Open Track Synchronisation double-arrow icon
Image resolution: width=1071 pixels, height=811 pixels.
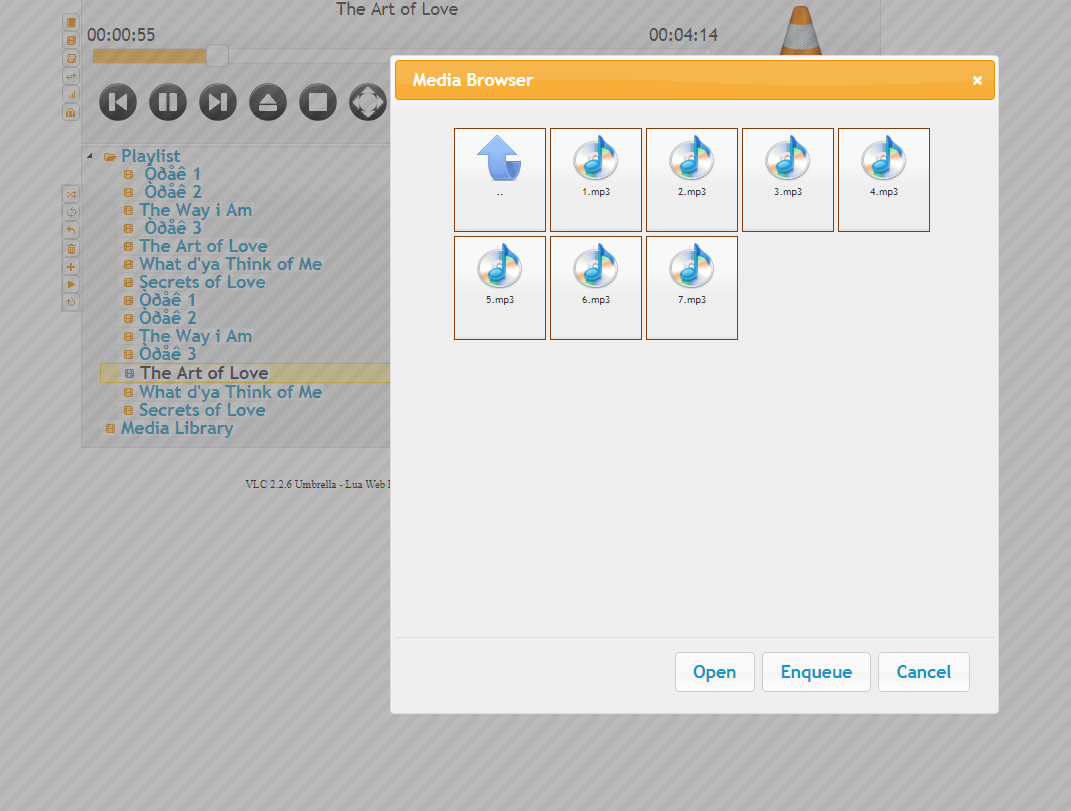(x=71, y=76)
